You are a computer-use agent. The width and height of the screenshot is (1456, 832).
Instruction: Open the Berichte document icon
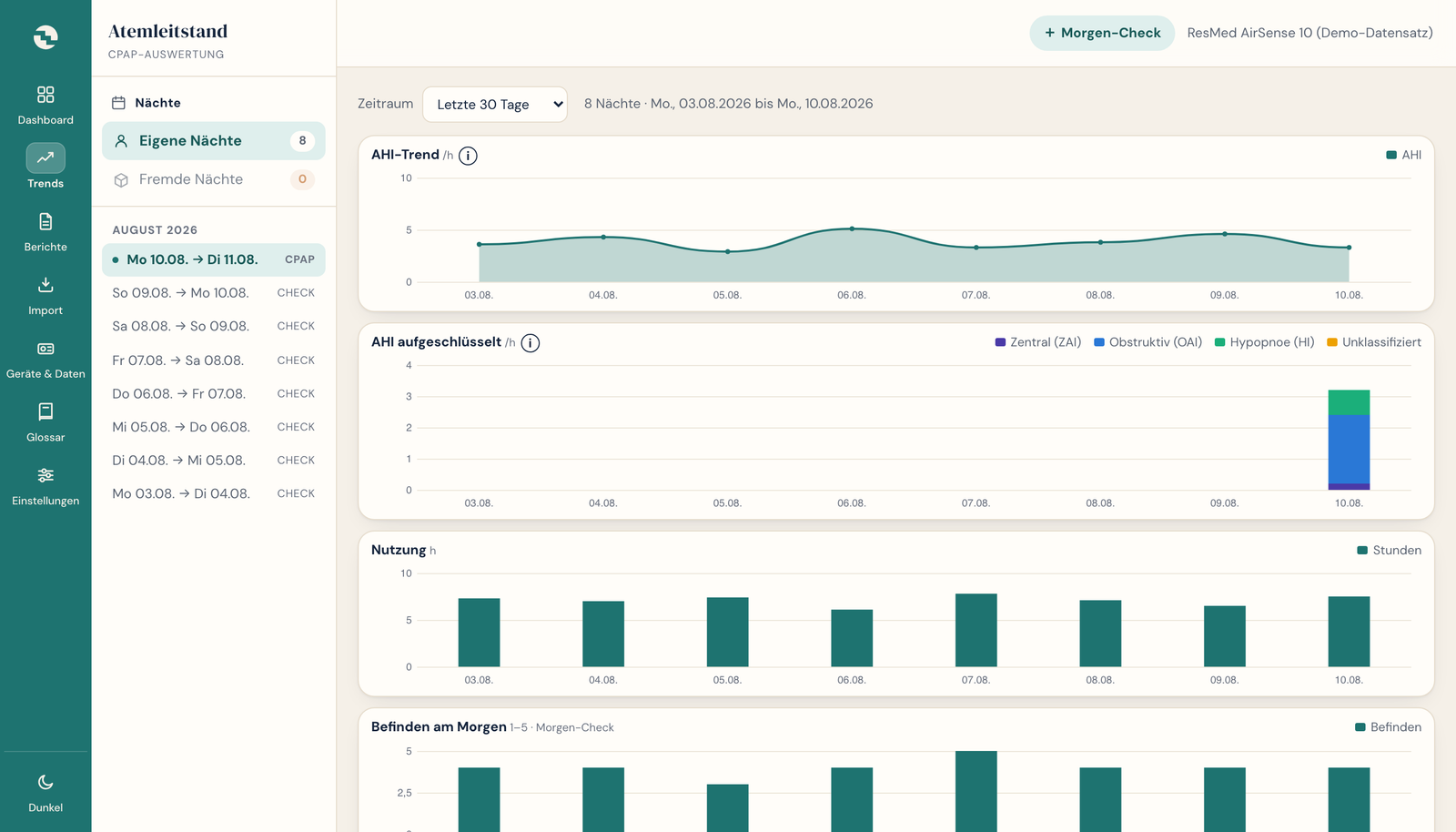45,221
